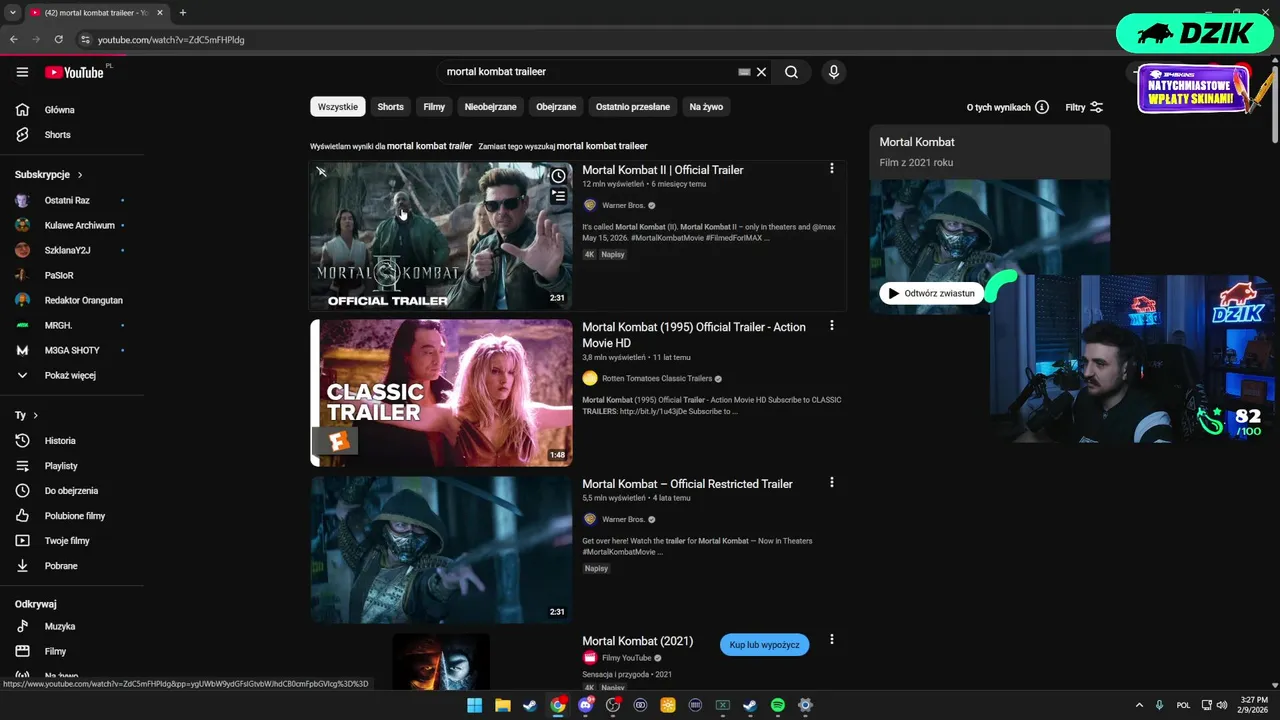
Task: Open the Spotify taskbar icon
Action: tap(778, 705)
